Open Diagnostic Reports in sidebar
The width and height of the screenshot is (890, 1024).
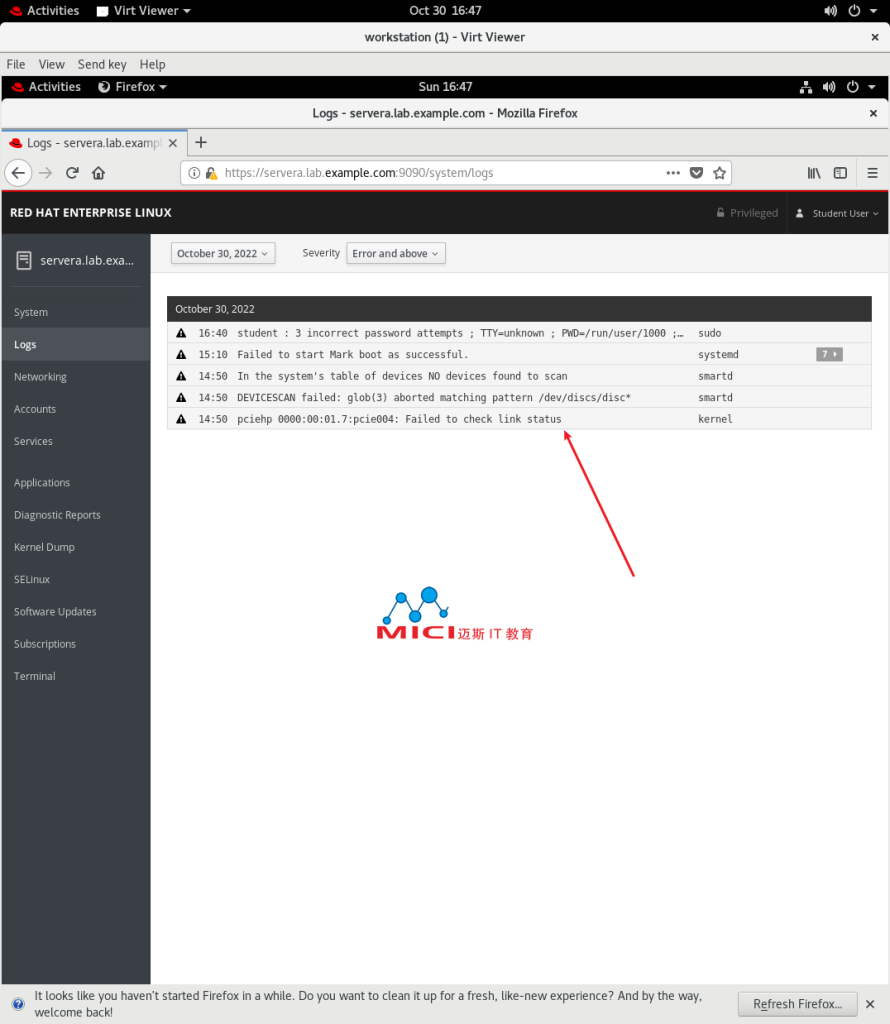[x=76, y=515]
